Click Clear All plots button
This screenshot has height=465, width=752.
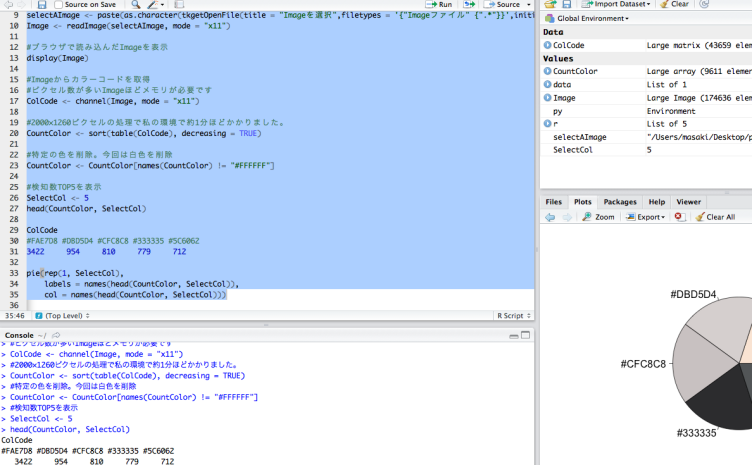715,217
